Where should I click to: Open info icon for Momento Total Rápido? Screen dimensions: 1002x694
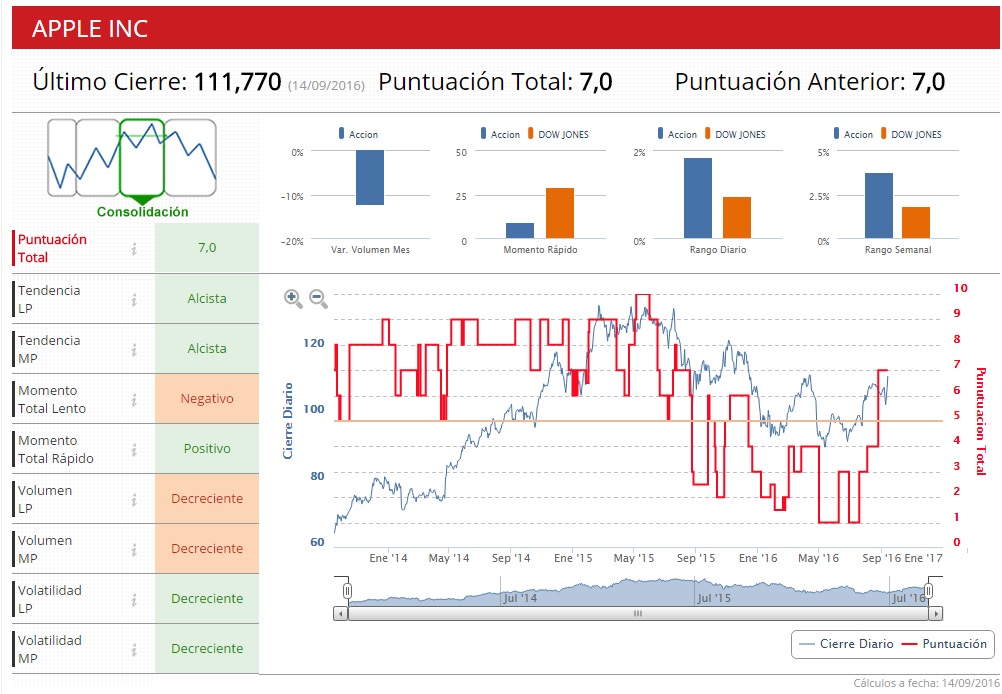click(134, 449)
